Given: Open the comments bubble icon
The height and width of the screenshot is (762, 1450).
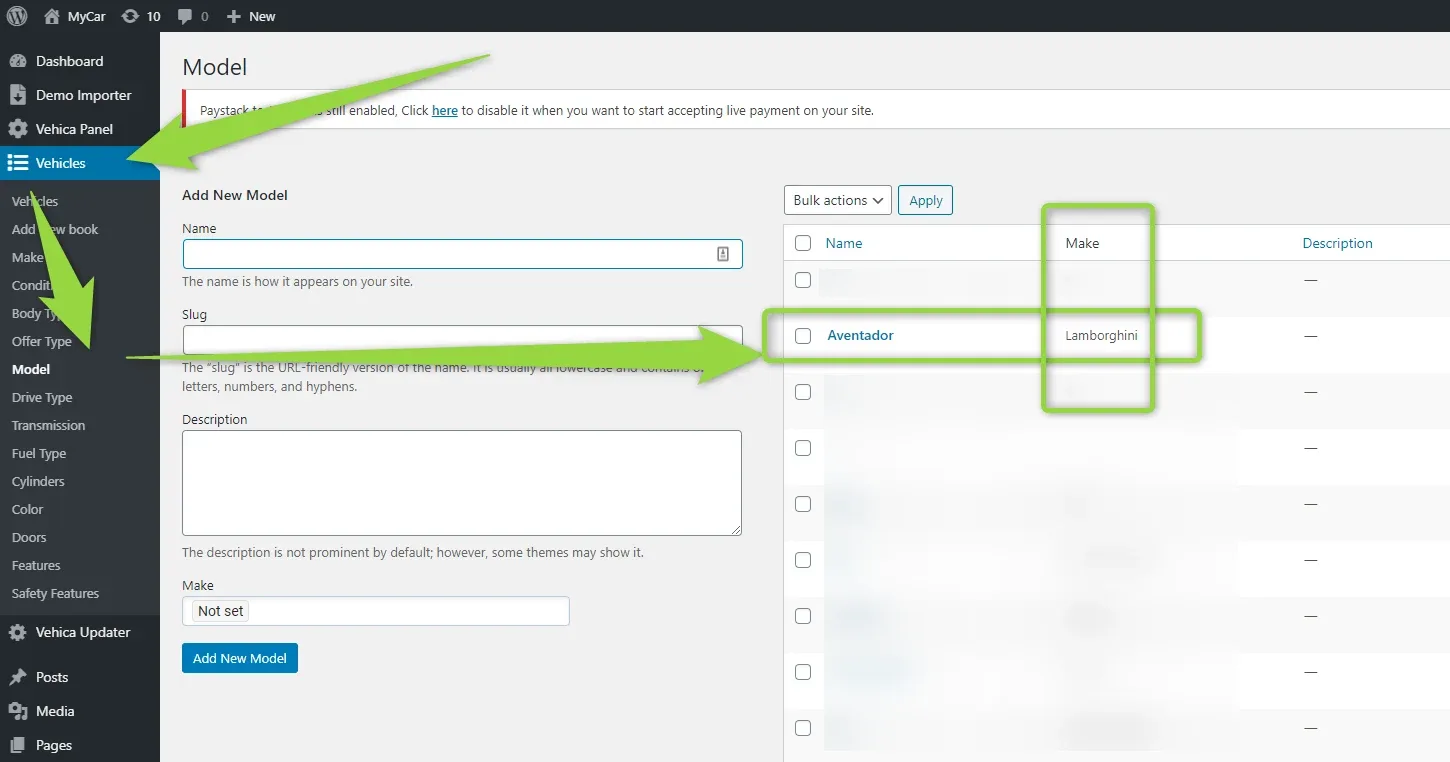Looking at the screenshot, I should tap(184, 17).
